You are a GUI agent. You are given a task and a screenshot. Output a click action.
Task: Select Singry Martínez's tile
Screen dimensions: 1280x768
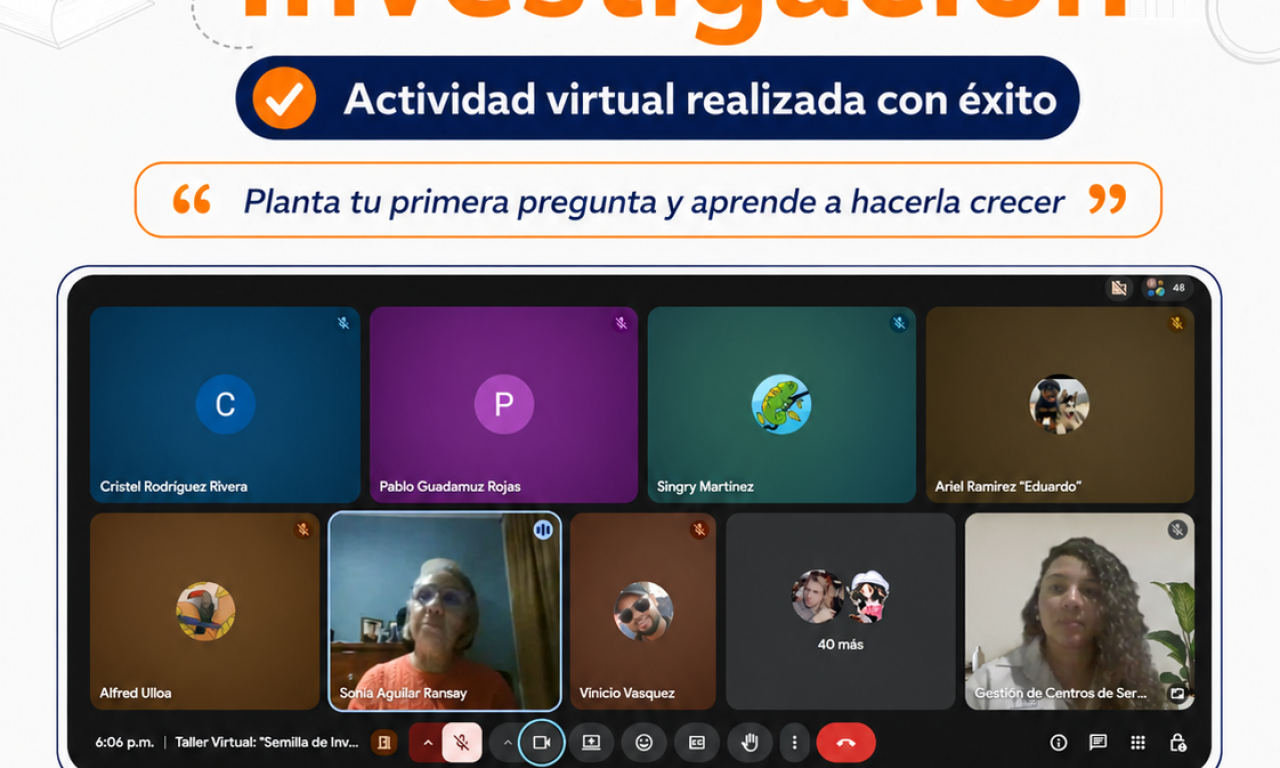point(782,405)
